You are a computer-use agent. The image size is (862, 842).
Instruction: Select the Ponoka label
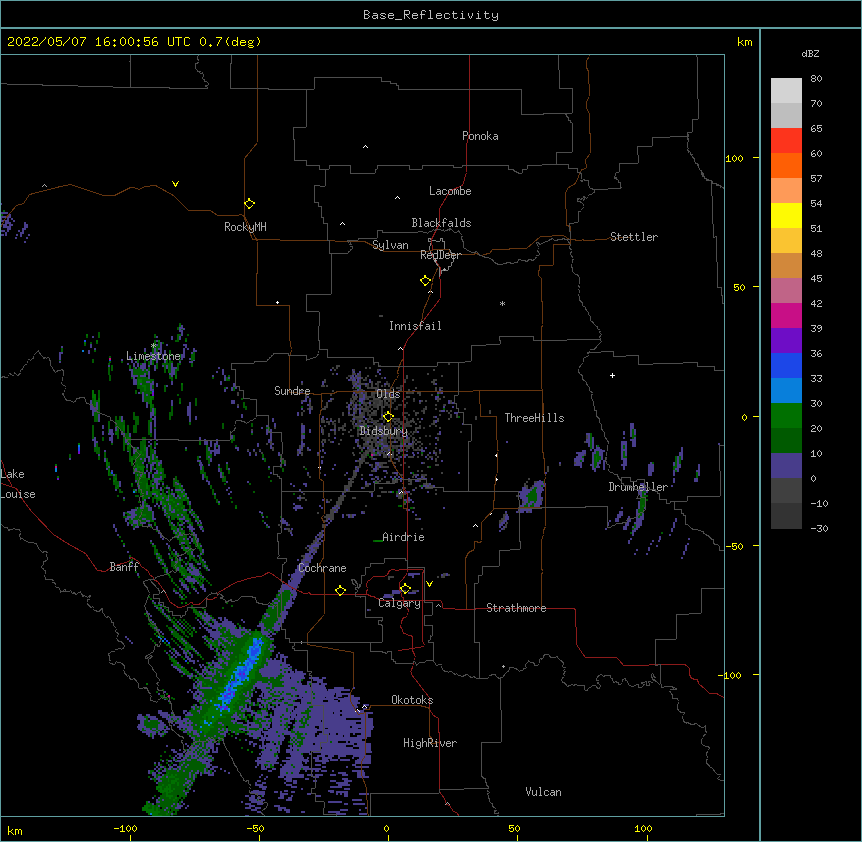click(480, 136)
